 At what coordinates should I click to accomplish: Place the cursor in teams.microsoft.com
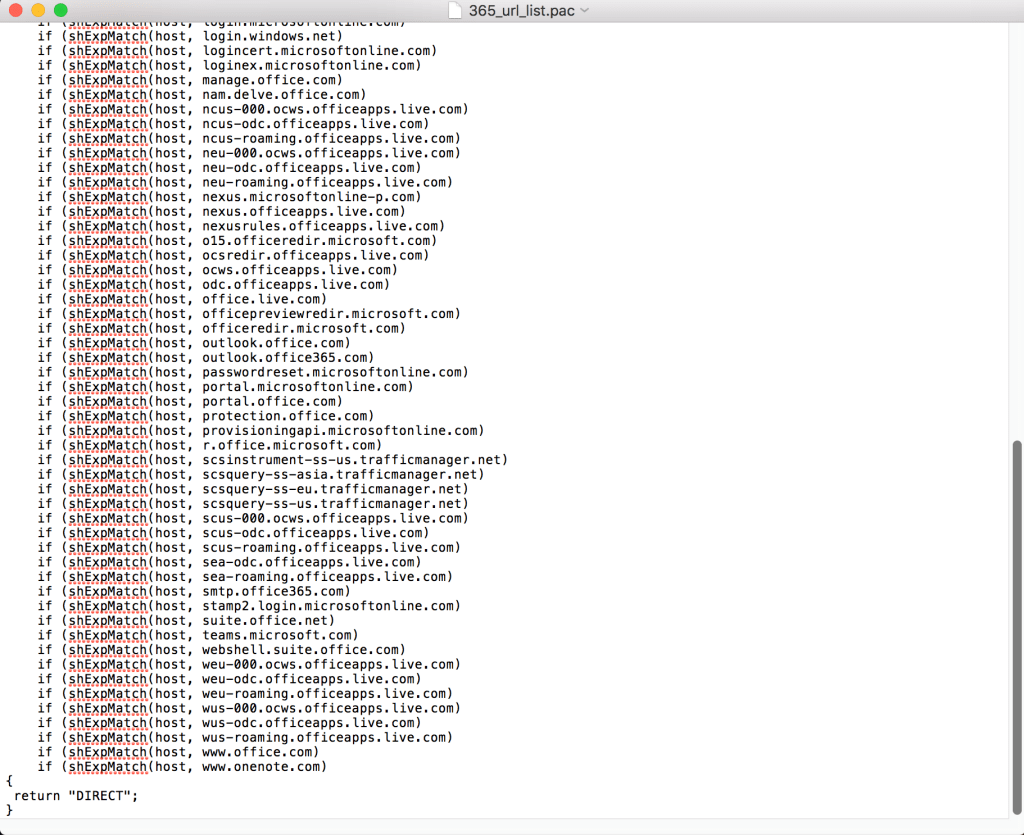tap(279, 635)
